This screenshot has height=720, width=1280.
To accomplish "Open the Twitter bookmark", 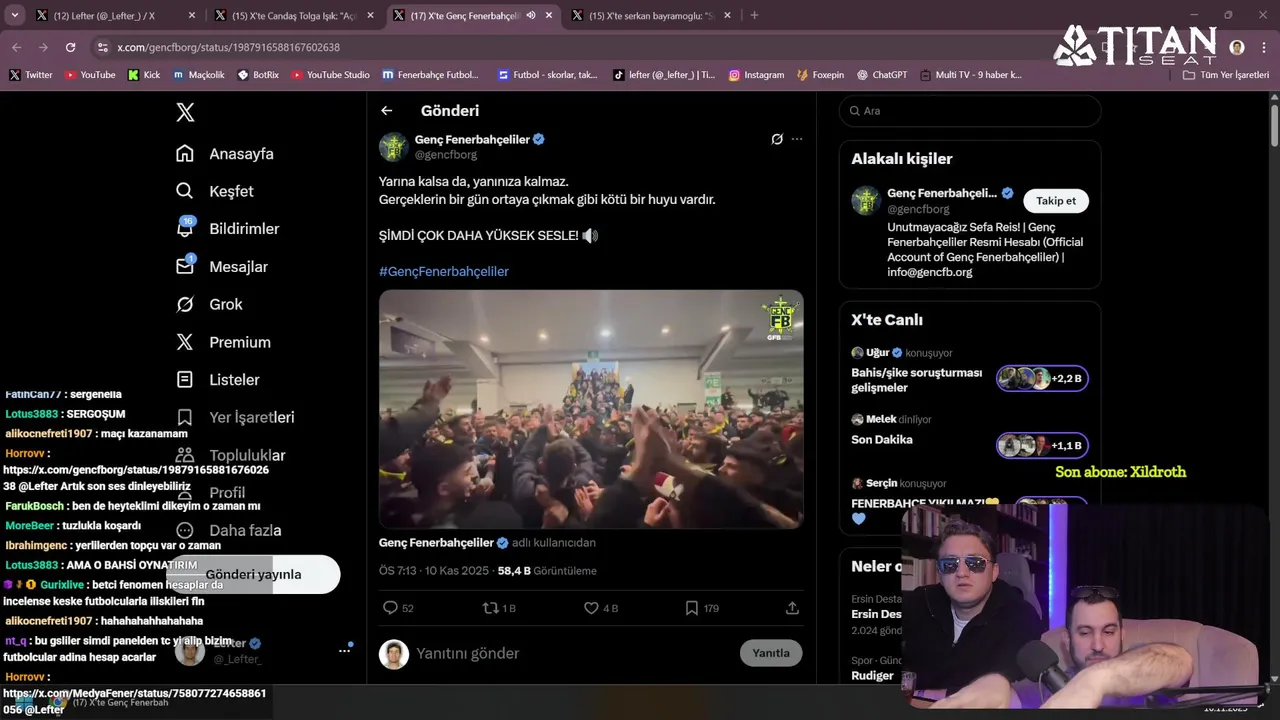I will click(x=31, y=75).
